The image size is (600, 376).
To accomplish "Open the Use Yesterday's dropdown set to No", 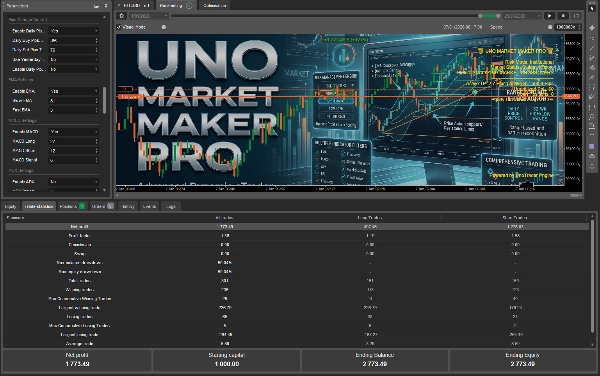I will tap(73, 60).
